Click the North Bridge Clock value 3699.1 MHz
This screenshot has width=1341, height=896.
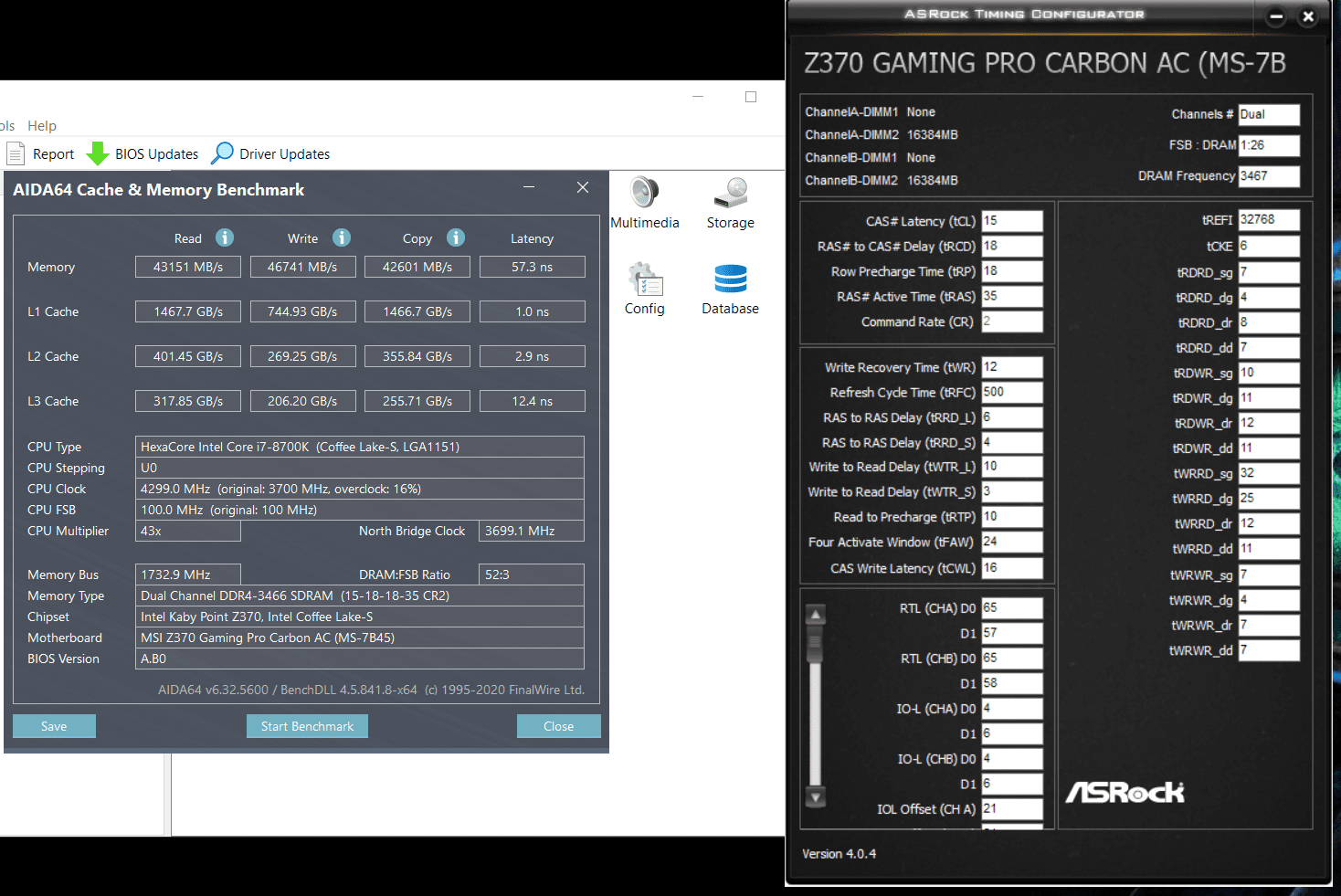(x=532, y=531)
